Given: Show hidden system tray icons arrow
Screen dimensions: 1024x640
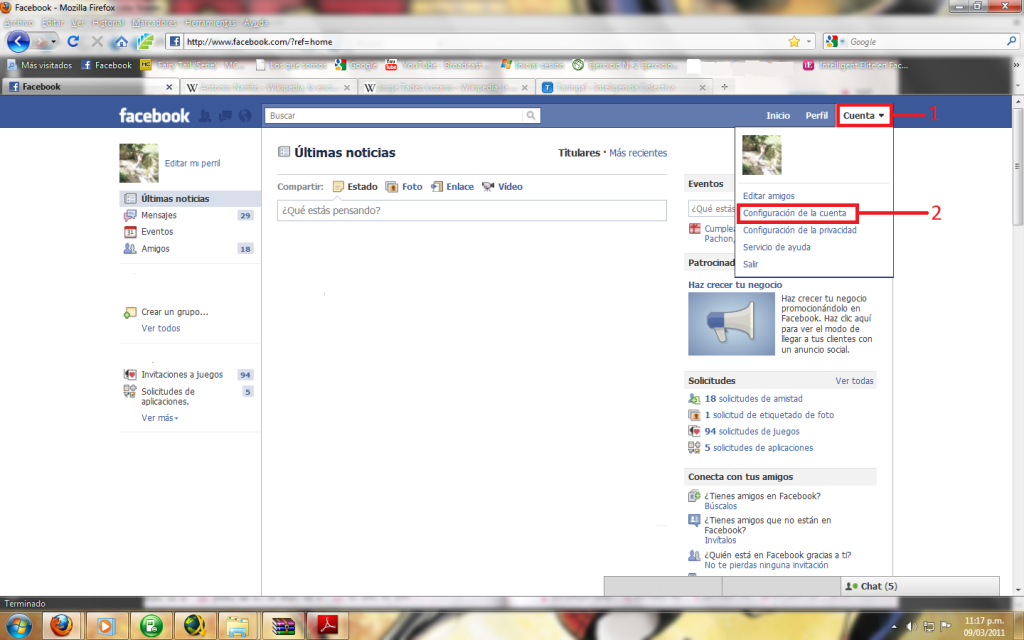Looking at the screenshot, I should click(894, 627).
